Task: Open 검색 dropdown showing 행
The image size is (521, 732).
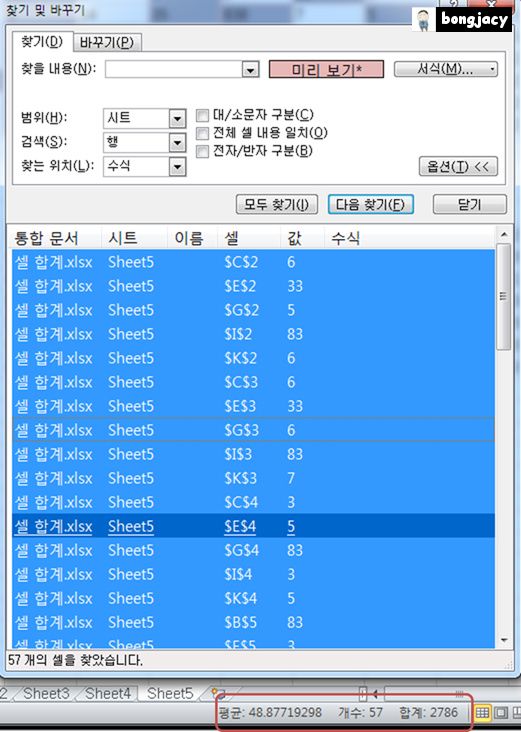Action: tap(177, 142)
